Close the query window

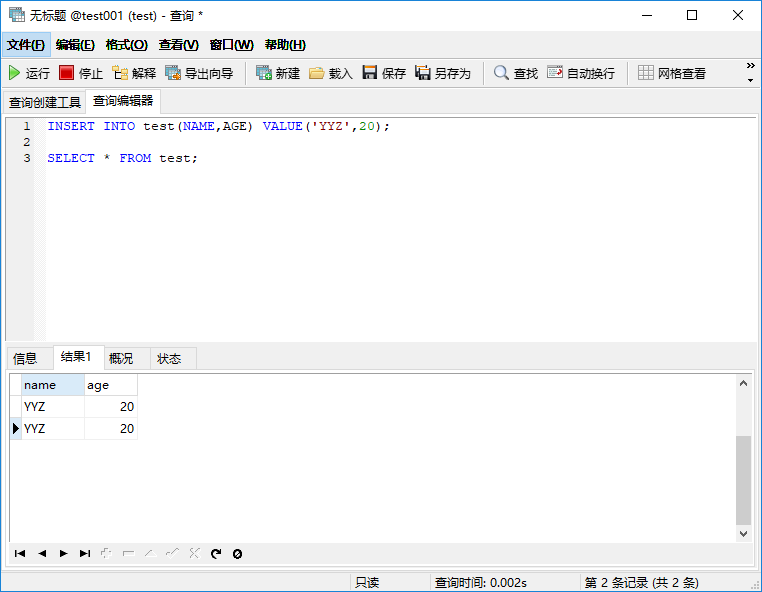[738, 16]
